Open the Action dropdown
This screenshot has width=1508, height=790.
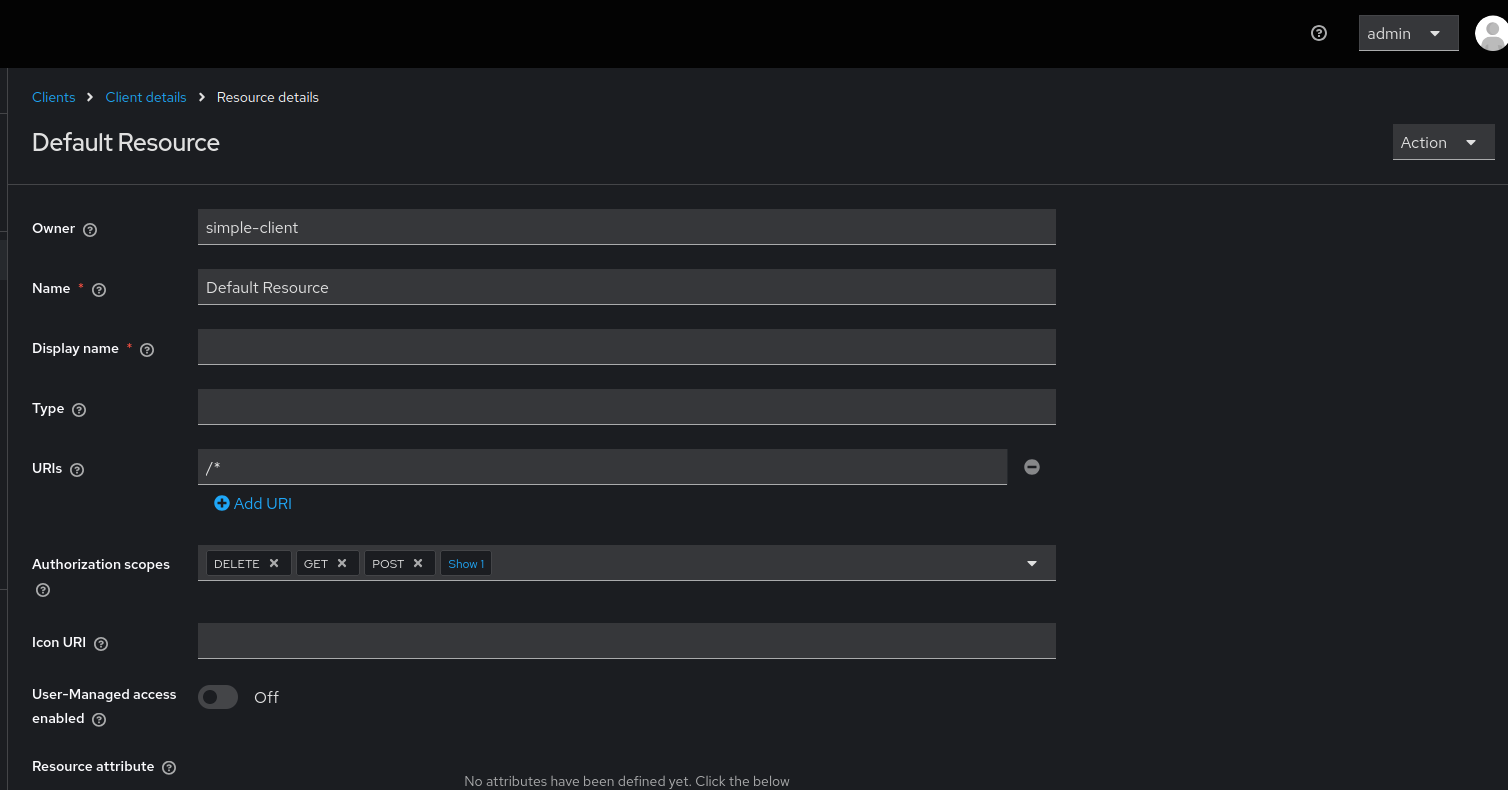tap(1443, 142)
